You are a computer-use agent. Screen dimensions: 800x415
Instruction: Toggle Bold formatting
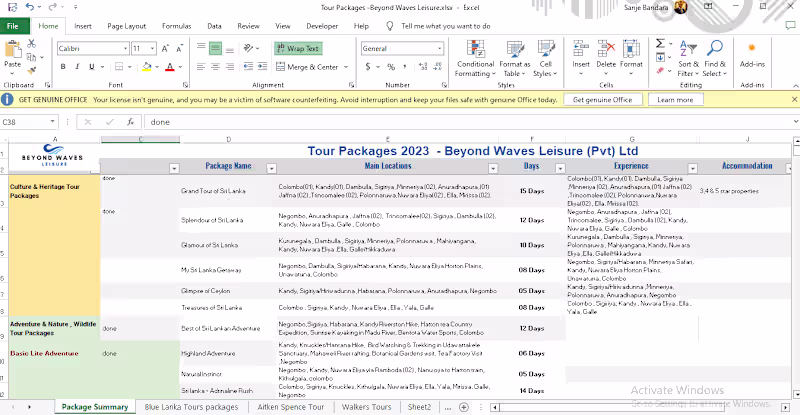63,67
